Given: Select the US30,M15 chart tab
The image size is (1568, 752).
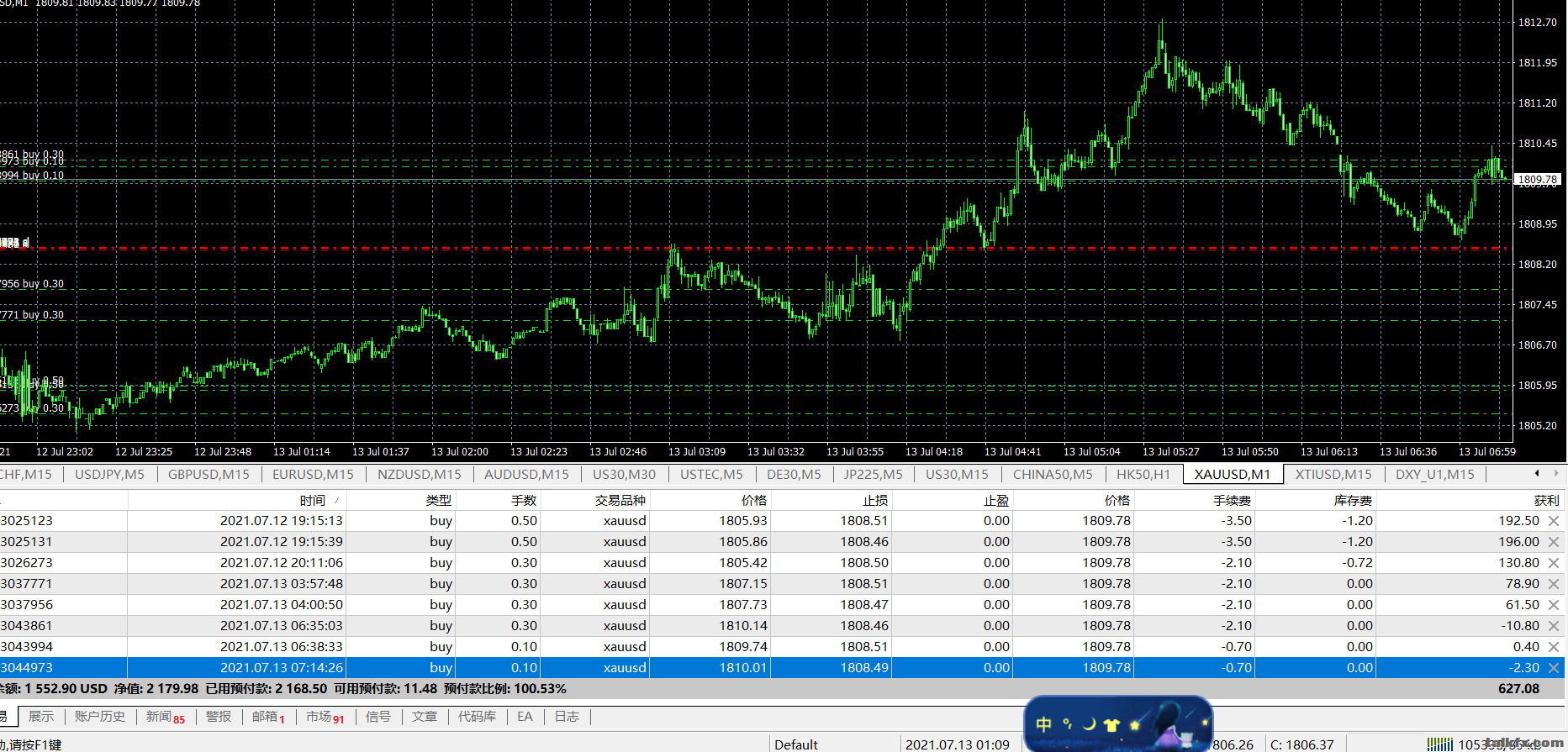Looking at the screenshot, I should (957, 475).
